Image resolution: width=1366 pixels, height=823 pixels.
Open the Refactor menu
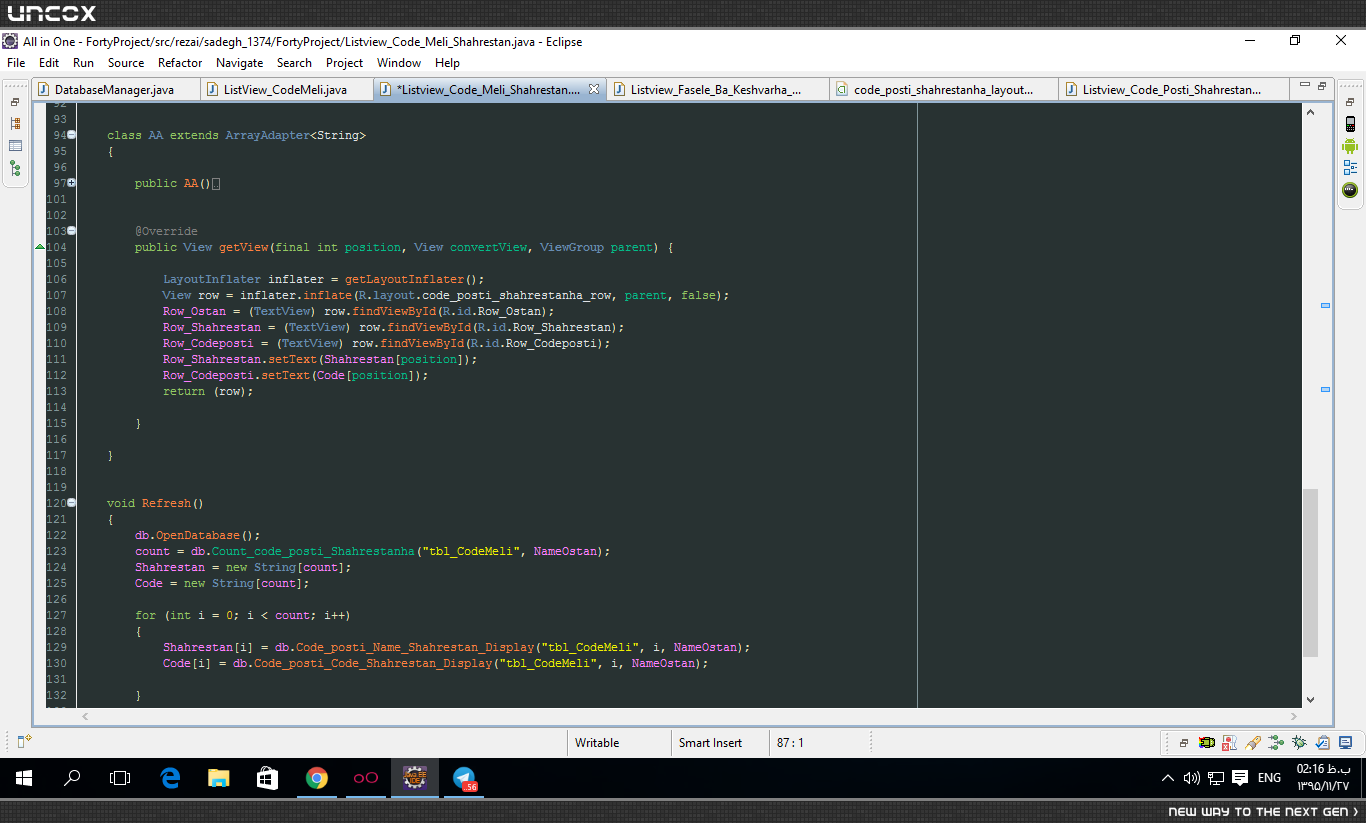180,62
